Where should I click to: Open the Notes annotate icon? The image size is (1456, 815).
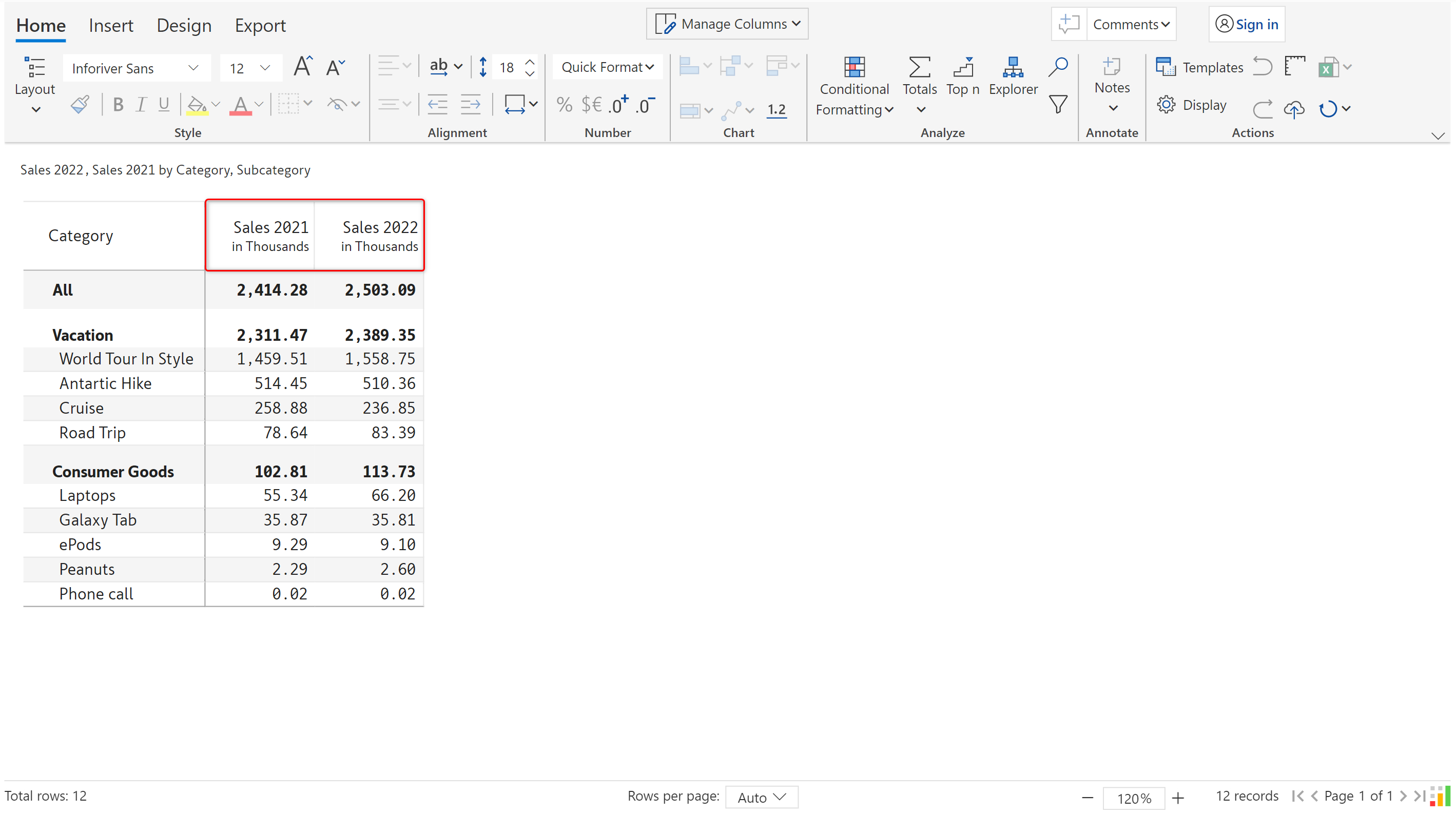point(1112,66)
